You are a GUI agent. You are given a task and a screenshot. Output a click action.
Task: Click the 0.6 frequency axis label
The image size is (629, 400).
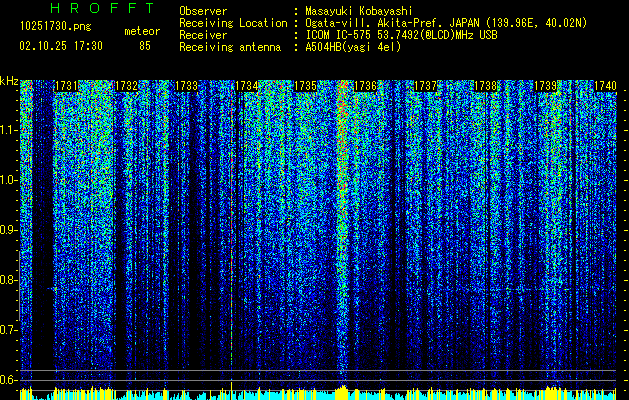point(8,380)
